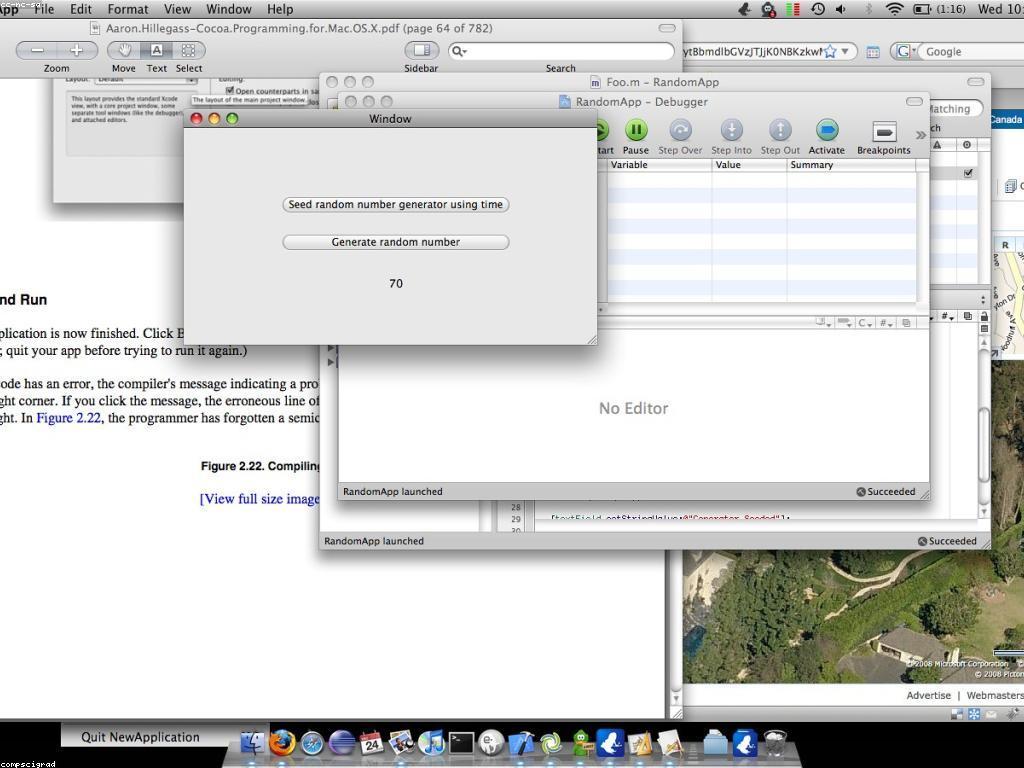
Task: Choose Quit NewApplication menu item
Action: (140, 737)
